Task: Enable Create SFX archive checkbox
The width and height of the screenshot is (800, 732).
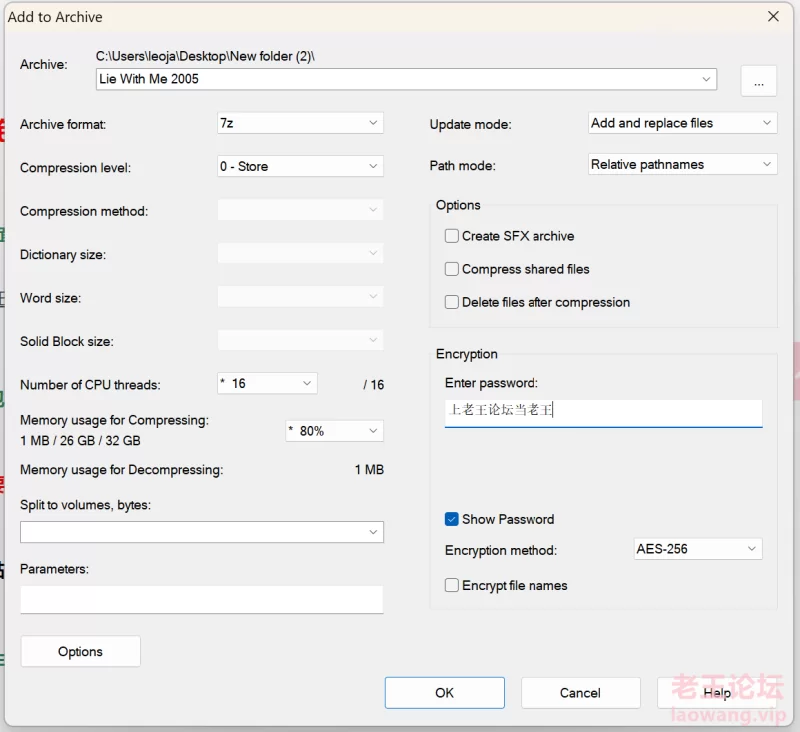Action: 452,236
